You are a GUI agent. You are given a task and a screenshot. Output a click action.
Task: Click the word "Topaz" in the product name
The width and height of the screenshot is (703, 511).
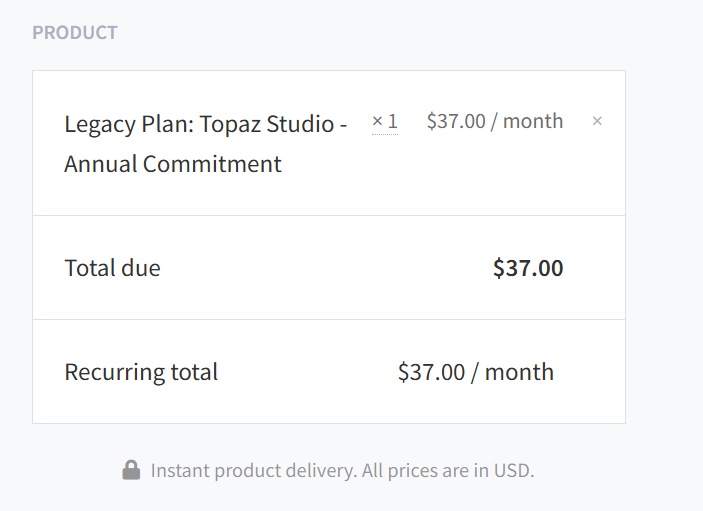[231, 125]
